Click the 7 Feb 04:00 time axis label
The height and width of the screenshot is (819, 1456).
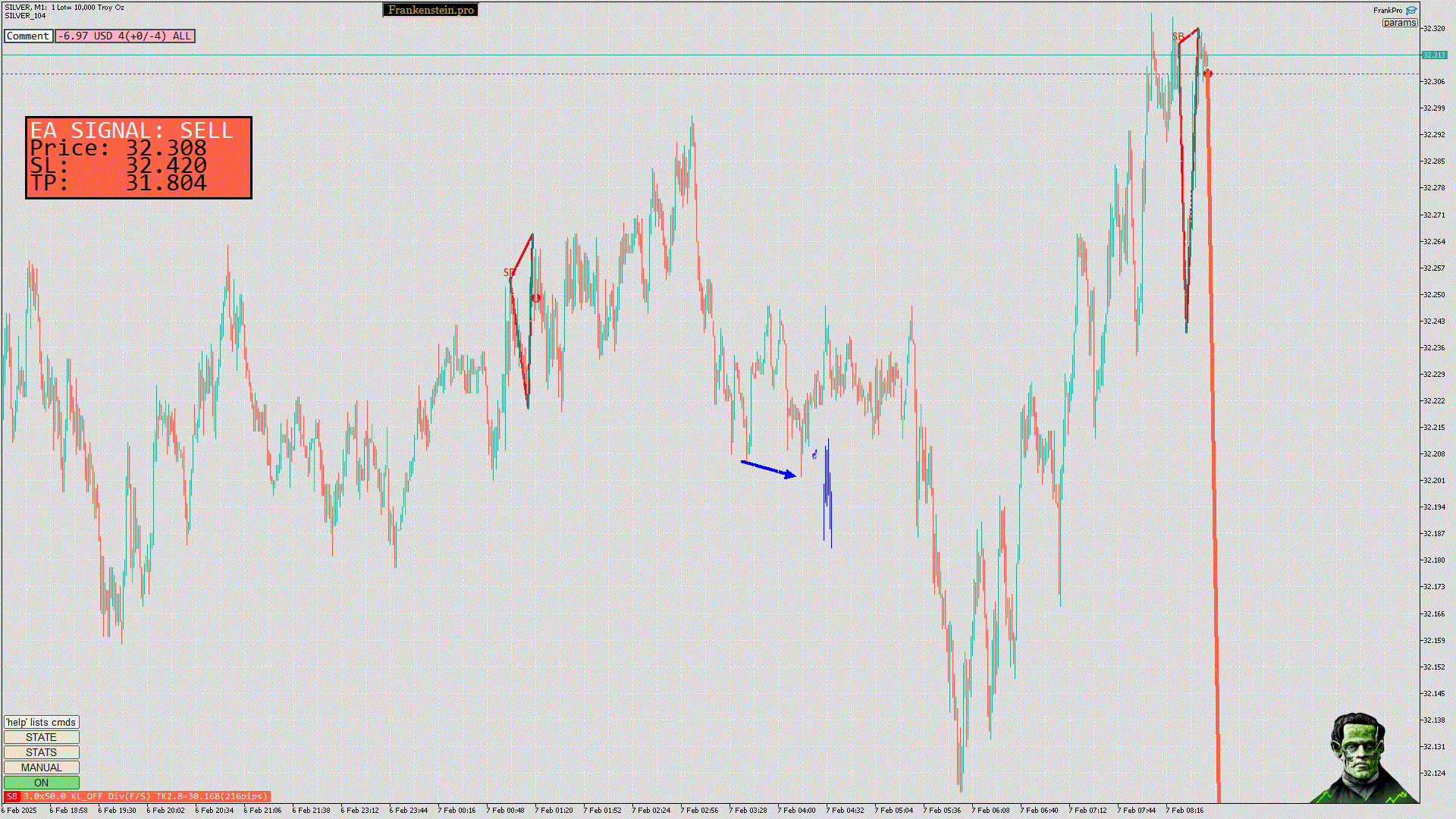(x=796, y=810)
